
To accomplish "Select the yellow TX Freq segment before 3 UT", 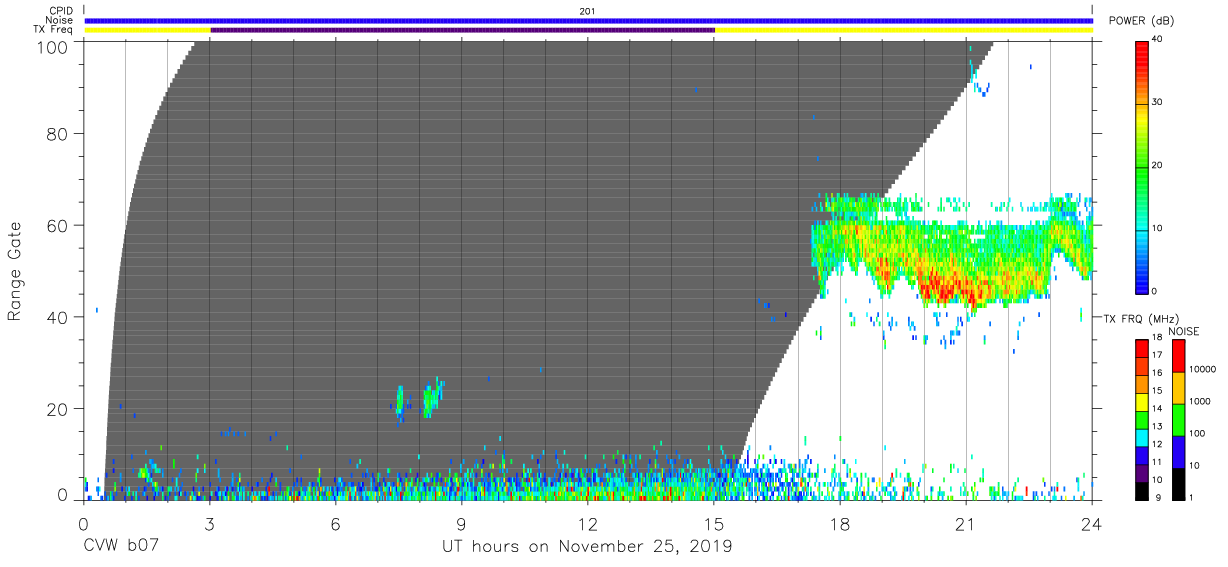I will pos(147,30).
